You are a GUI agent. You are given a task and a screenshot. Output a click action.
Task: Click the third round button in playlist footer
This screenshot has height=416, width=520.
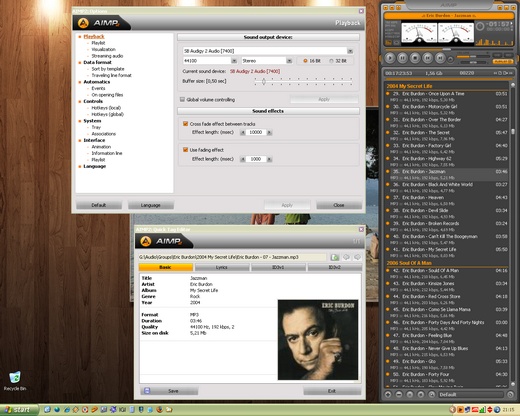410,395
